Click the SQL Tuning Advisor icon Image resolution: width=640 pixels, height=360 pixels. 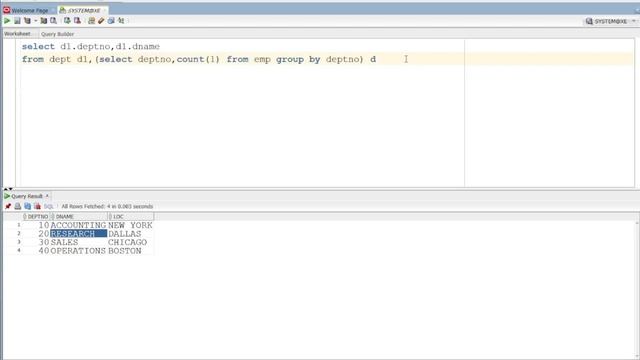pos(53,21)
